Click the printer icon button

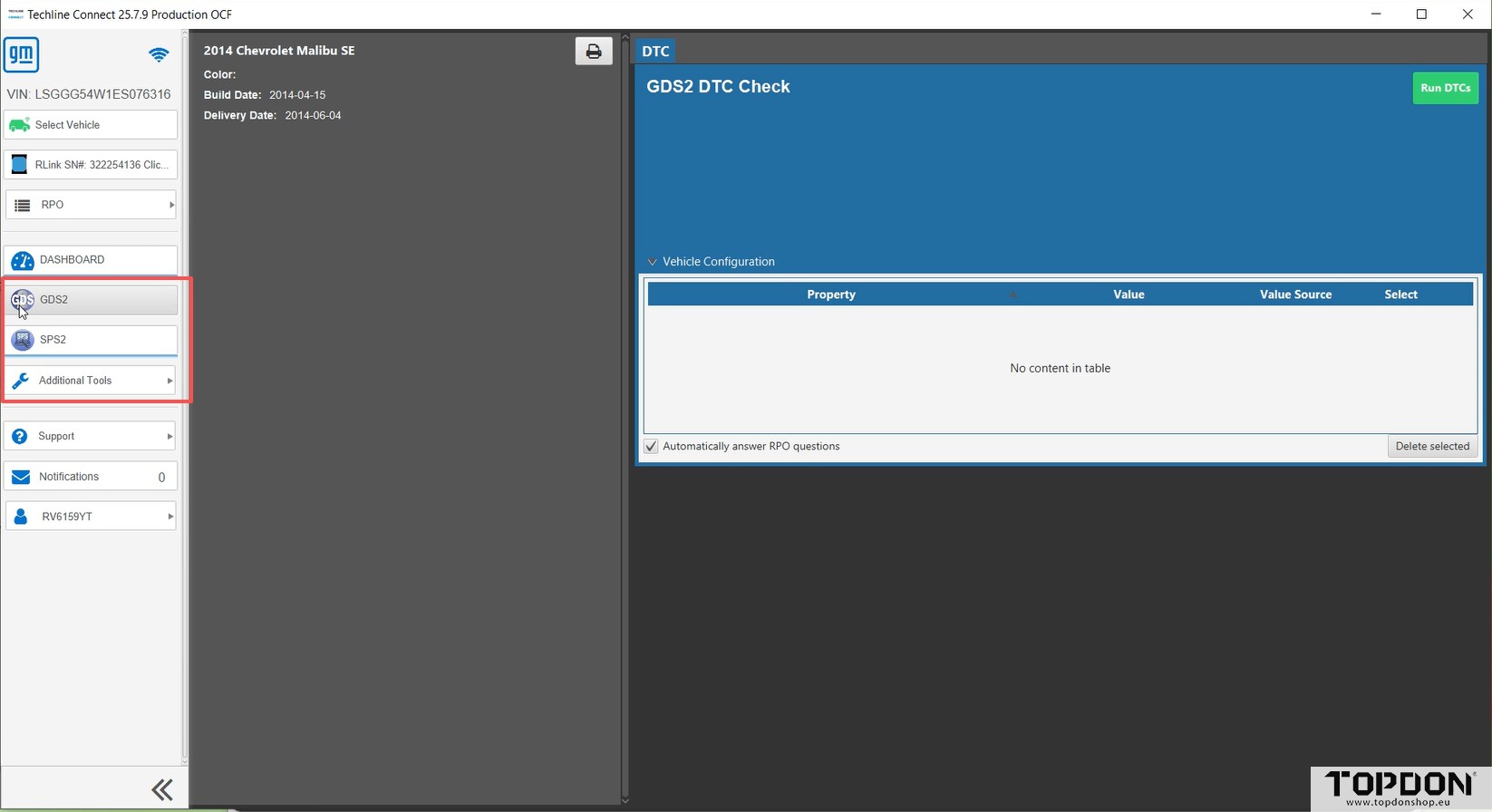click(x=593, y=52)
